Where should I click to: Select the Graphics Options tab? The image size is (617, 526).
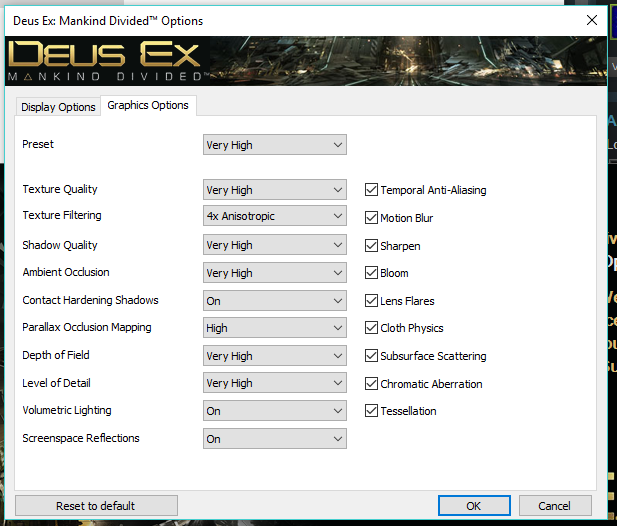pos(148,105)
